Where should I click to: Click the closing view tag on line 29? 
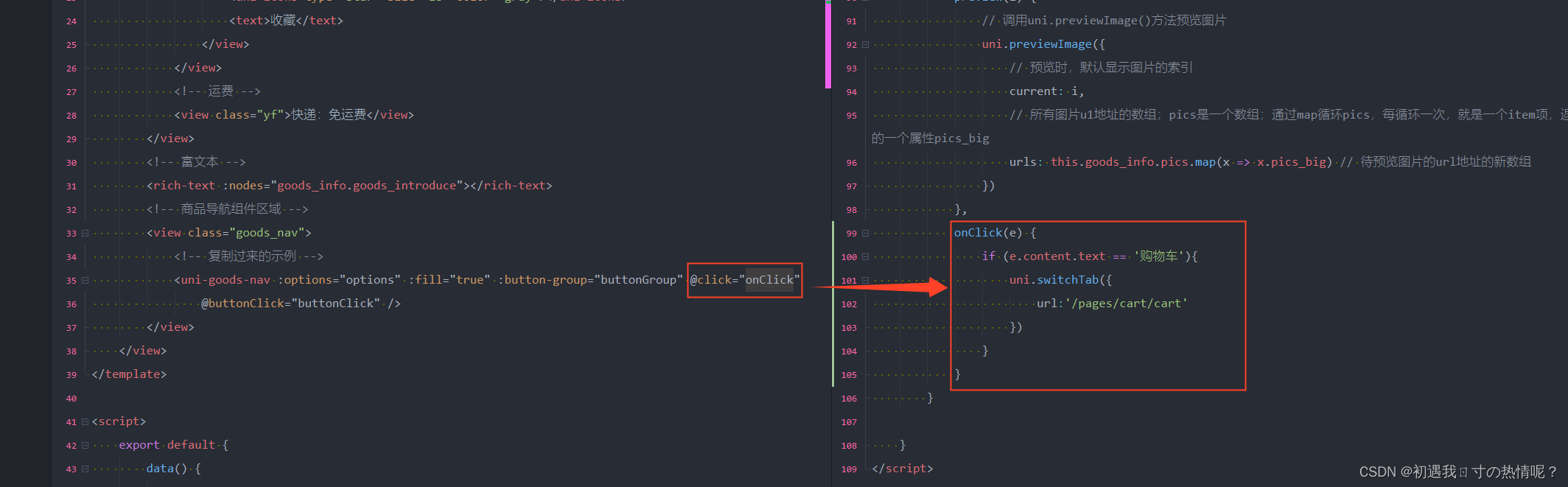click(170, 139)
